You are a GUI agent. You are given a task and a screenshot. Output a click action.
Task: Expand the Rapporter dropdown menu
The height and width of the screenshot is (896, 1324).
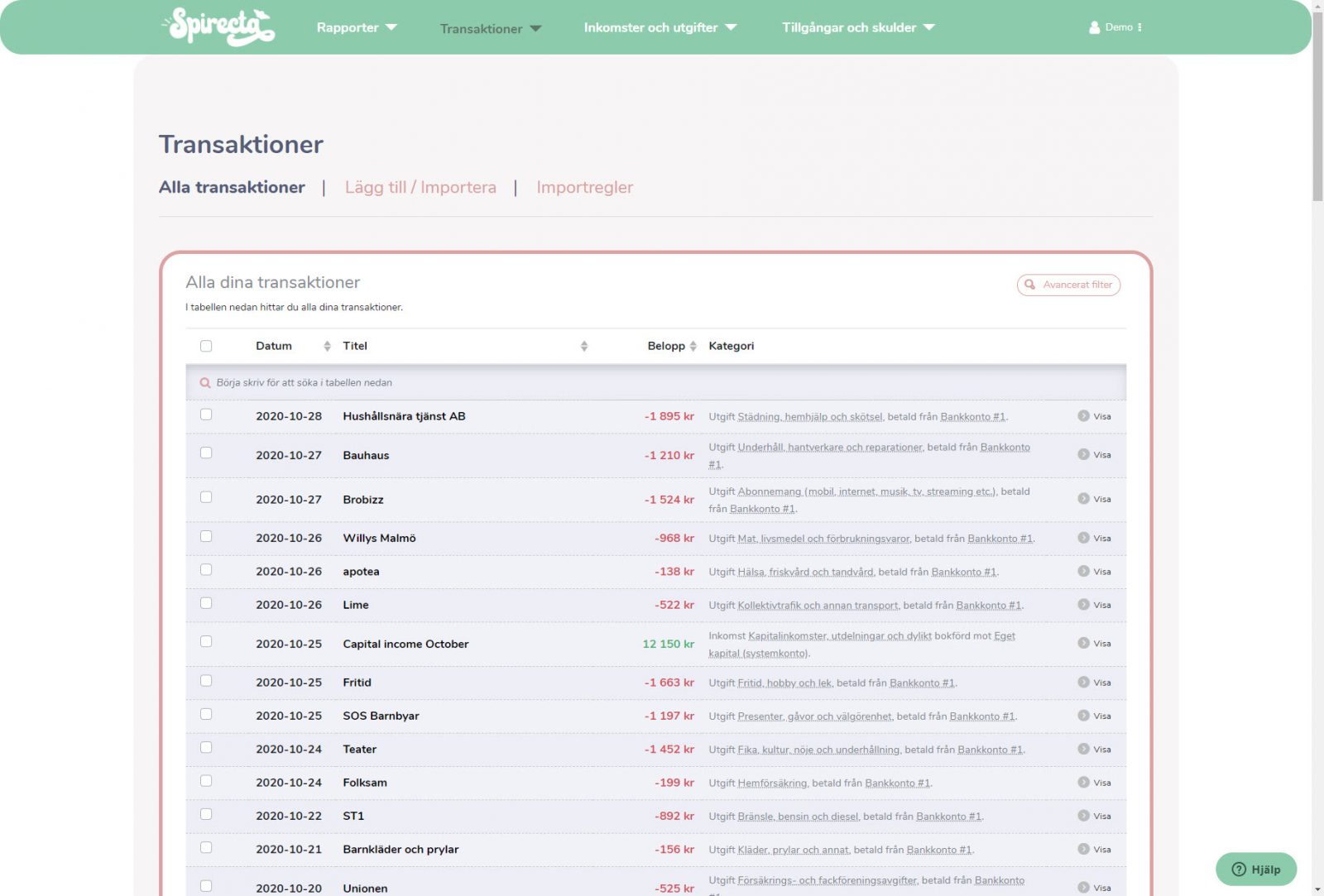[x=357, y=27]
